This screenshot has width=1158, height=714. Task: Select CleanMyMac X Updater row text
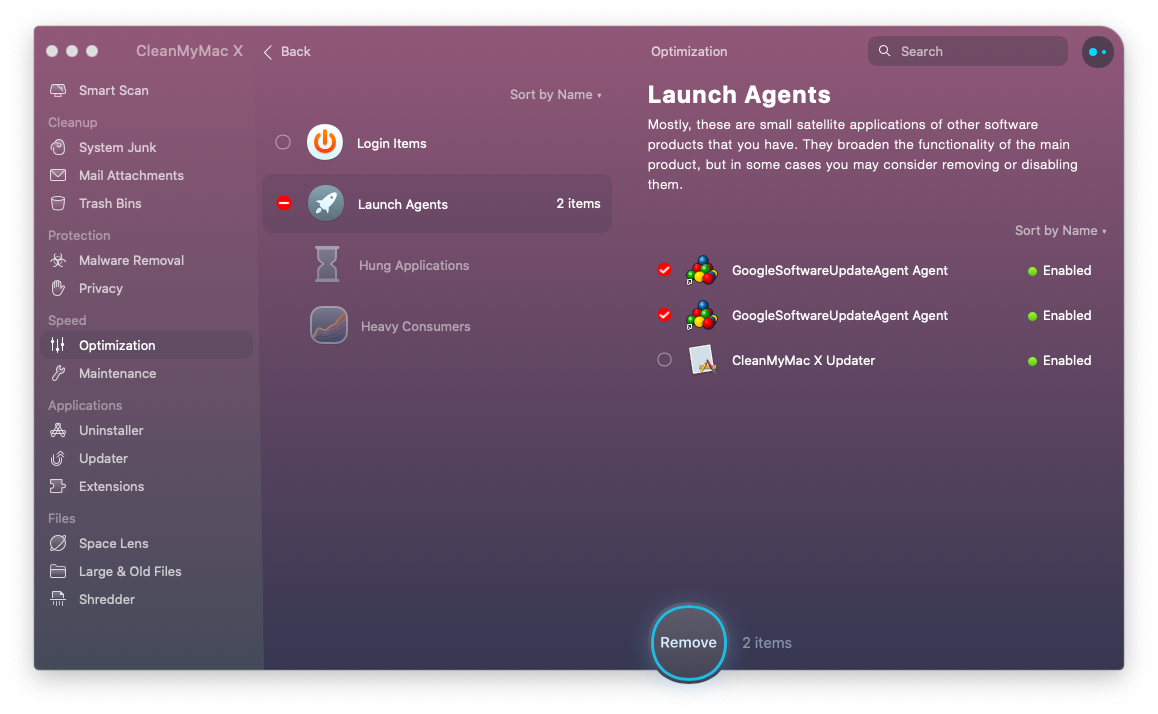click(803, 360)
